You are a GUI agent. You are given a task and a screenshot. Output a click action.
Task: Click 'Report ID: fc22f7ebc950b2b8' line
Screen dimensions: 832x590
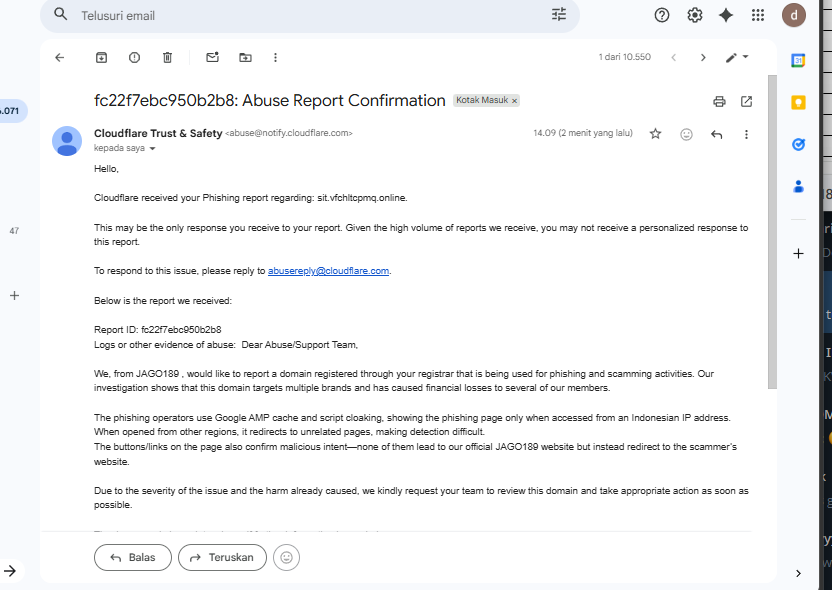click(x=158, y=329)
